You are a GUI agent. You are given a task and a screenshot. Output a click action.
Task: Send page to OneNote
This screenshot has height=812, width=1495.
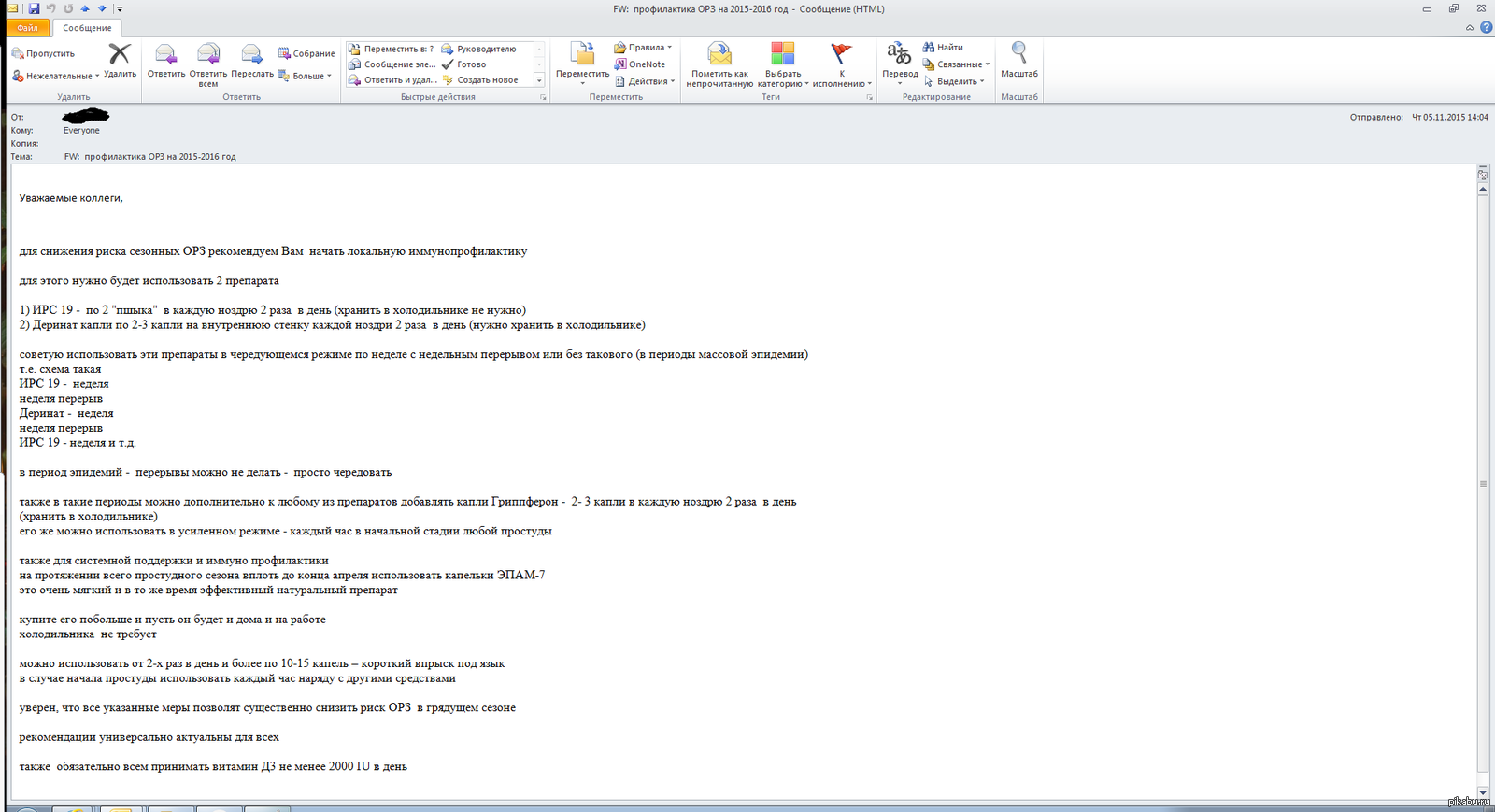point(640,64)
